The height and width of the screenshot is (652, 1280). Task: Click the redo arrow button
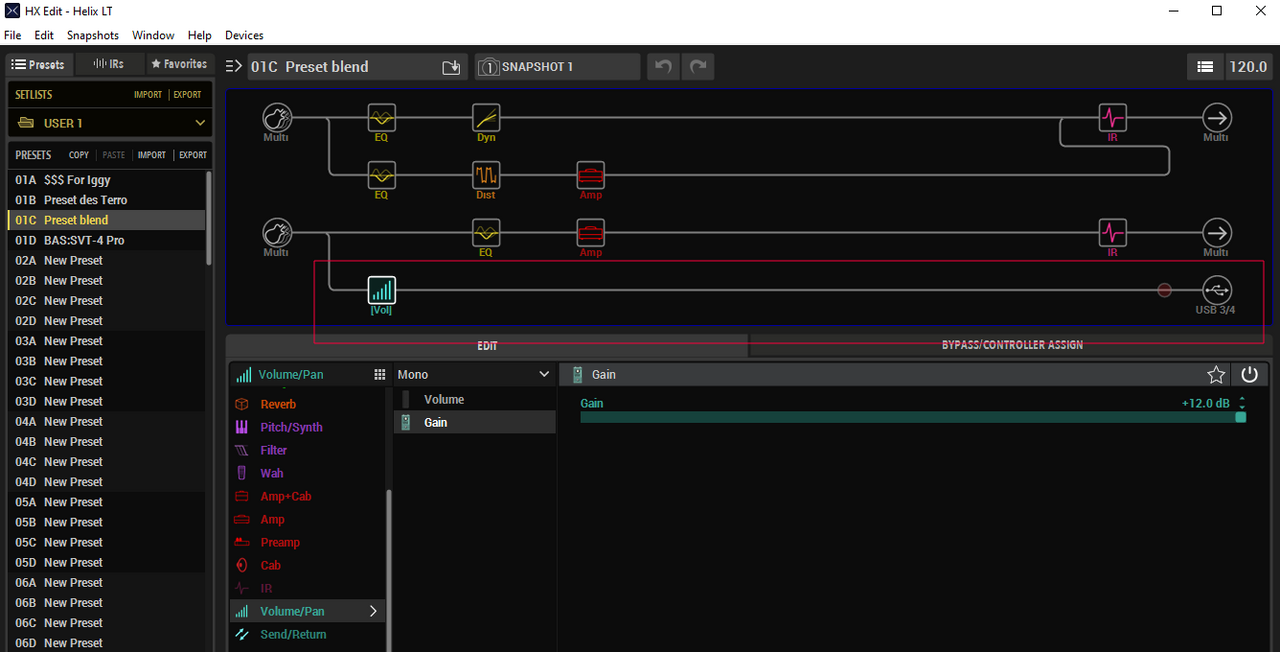[x=698, y=67]
